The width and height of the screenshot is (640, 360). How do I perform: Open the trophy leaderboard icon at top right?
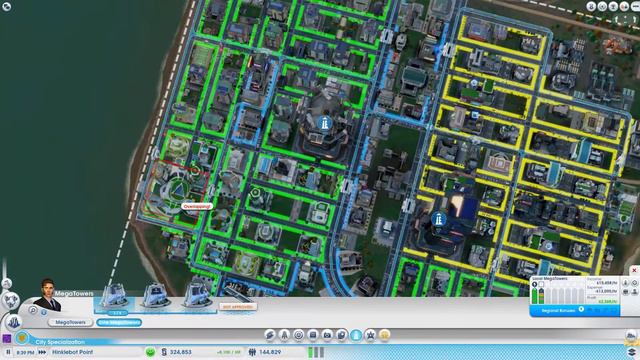click(613, 6)
